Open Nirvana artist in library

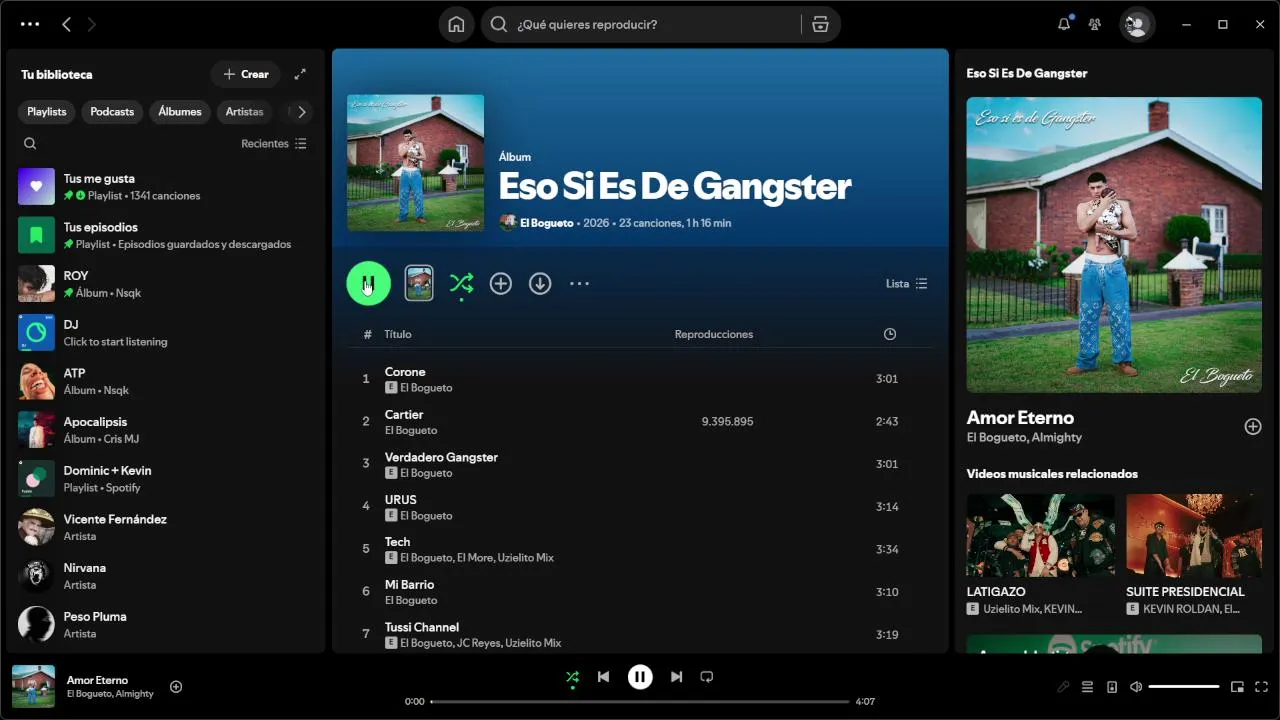(166, 576)
